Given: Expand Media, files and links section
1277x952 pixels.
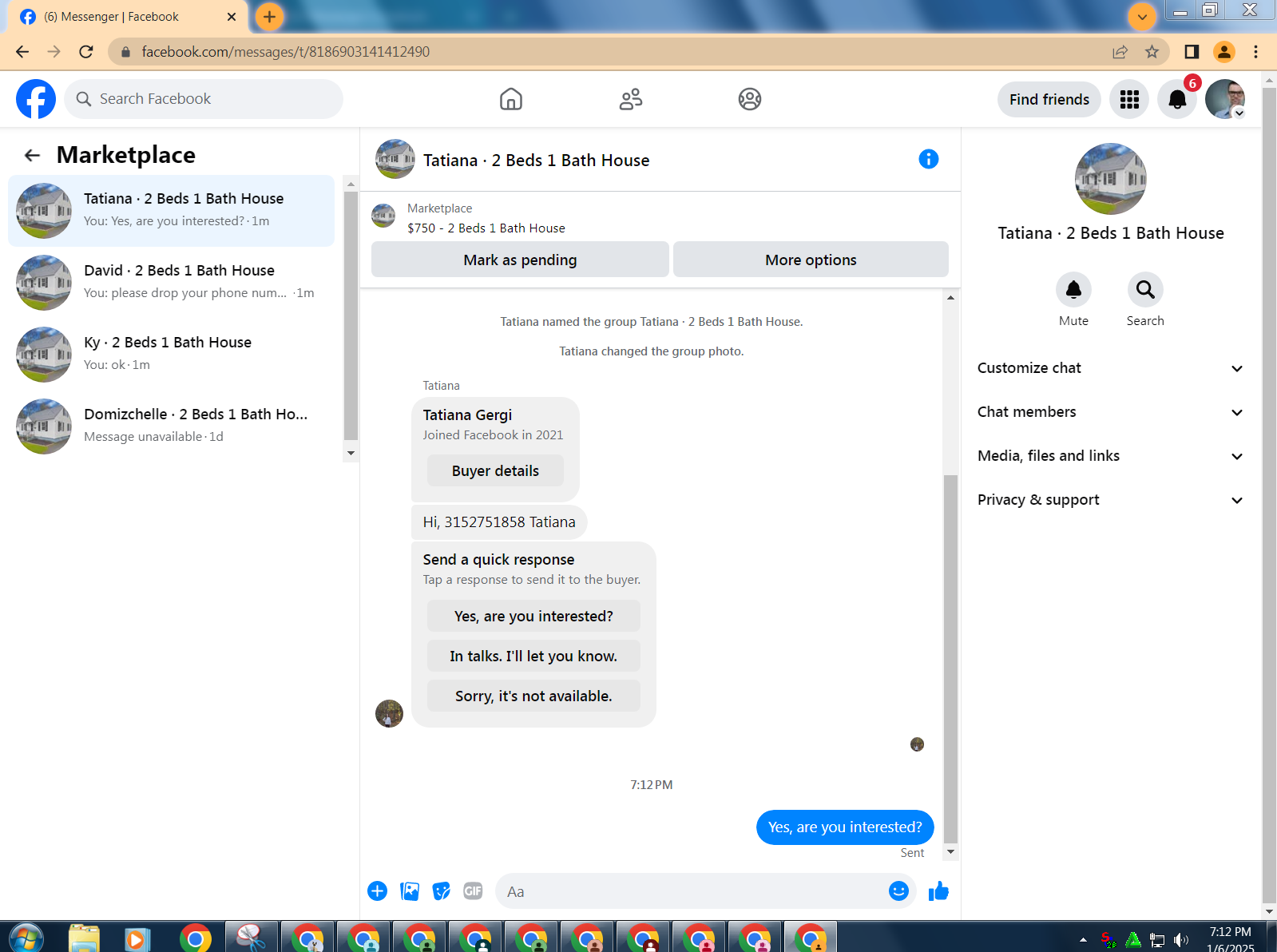Looking at the screenshot, I should coord(1110,456).
